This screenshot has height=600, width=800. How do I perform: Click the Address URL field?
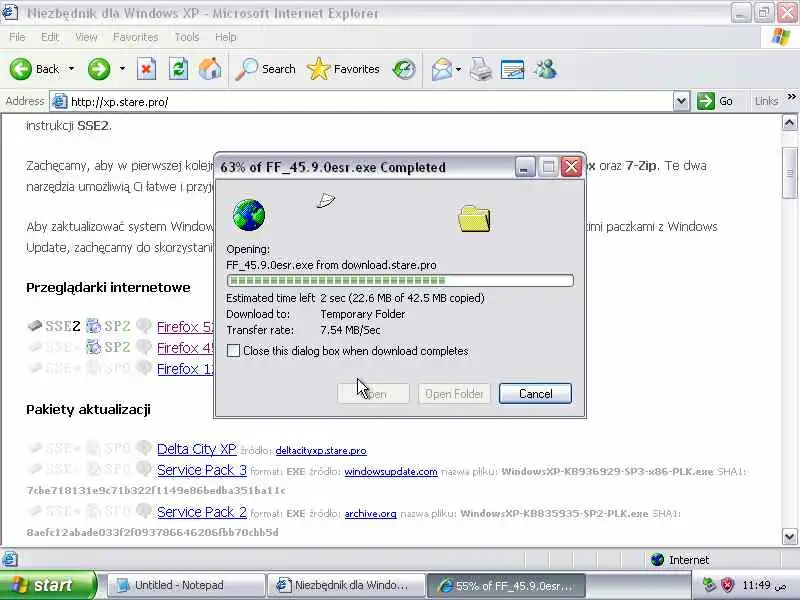tap(370, 102)
